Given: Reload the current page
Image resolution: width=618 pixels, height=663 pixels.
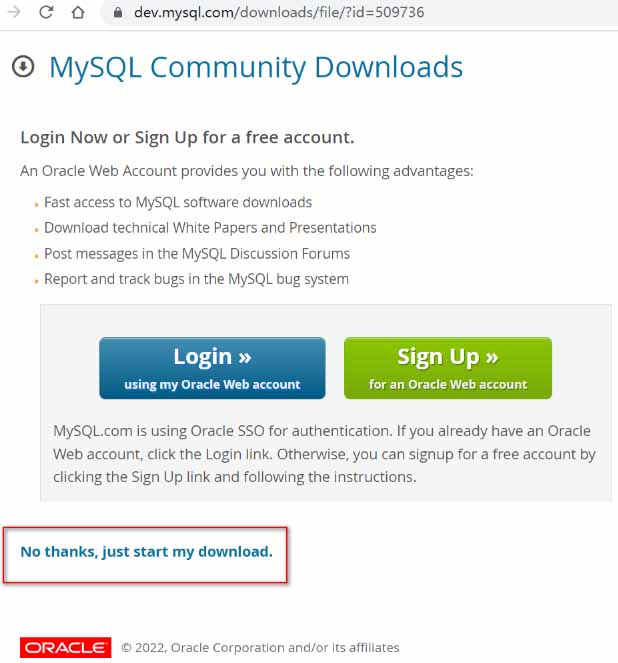Looking at the screenshot, I should point(46,13).
